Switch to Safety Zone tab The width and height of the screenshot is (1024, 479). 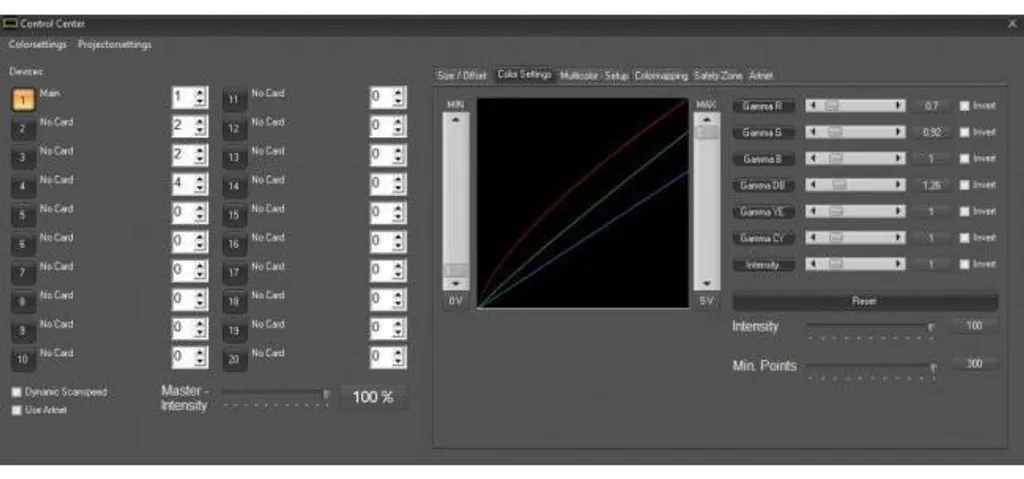pos(718,76)
